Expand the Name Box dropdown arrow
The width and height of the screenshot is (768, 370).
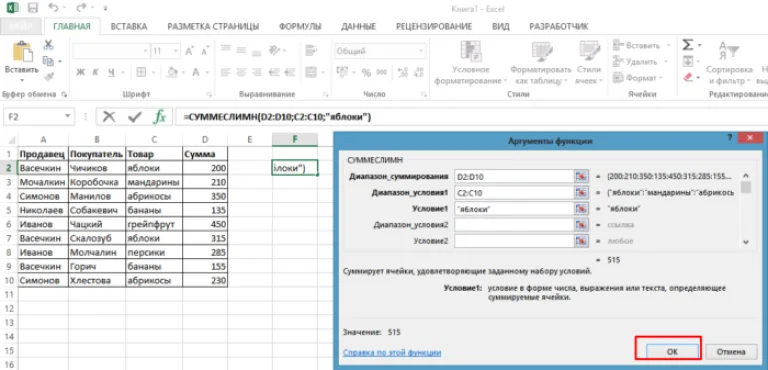click(68, 117)
